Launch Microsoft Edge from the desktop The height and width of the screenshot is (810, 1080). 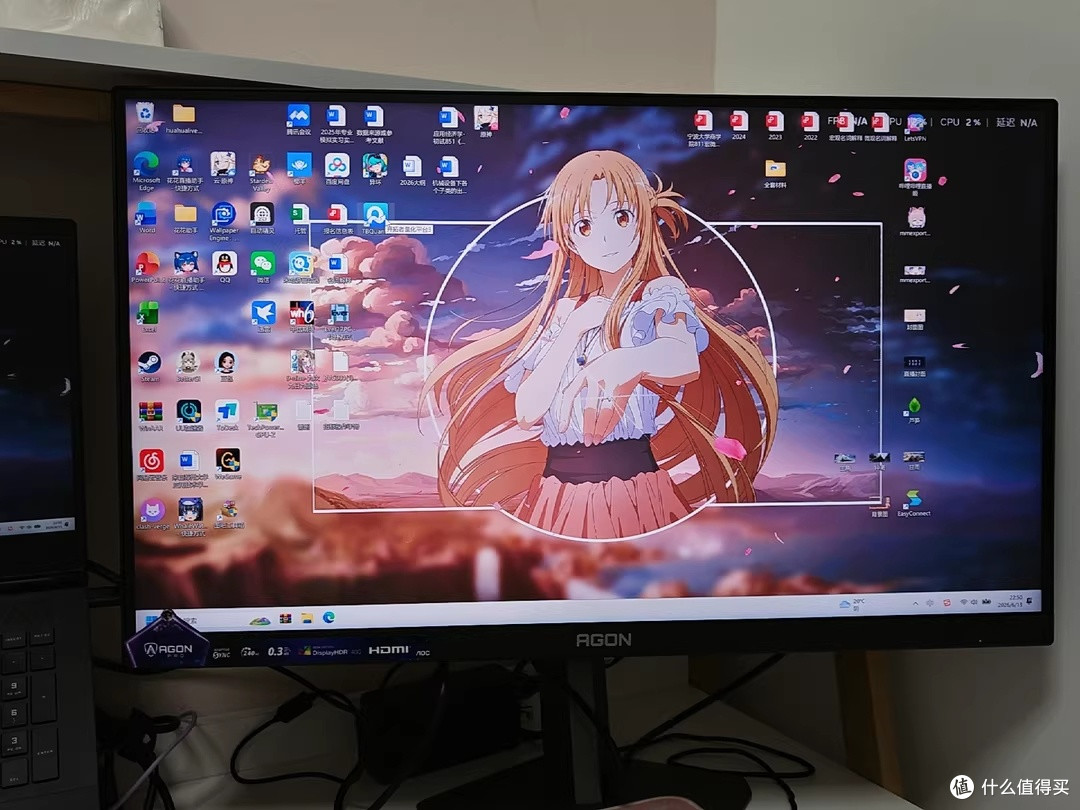click(146, 170)
